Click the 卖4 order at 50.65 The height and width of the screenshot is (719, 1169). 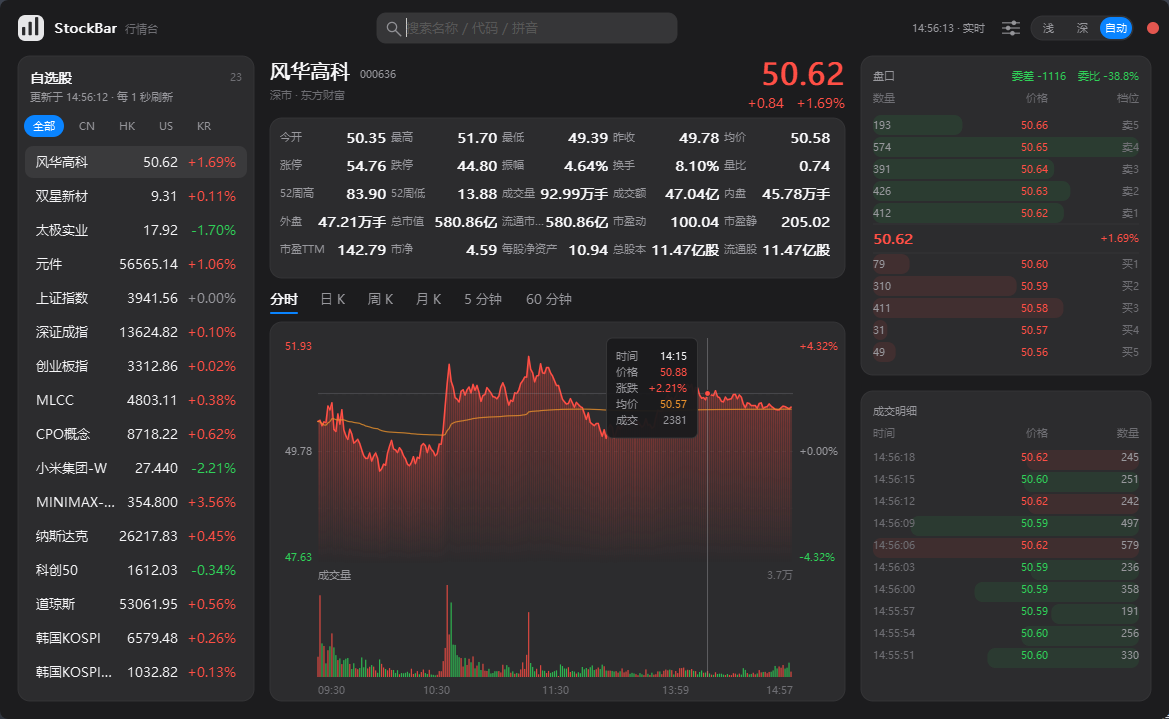click(1006, 147)
